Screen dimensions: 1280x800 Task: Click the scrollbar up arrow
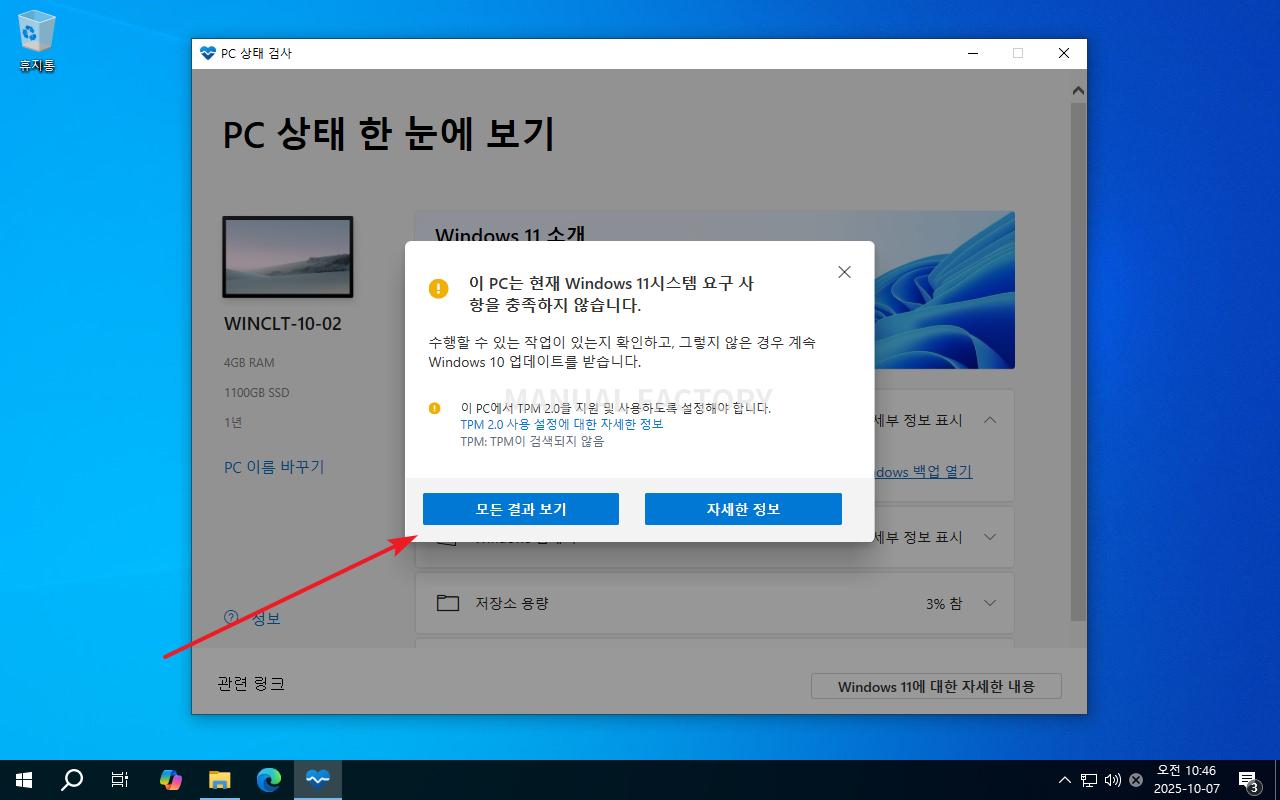pos(1078,91)
